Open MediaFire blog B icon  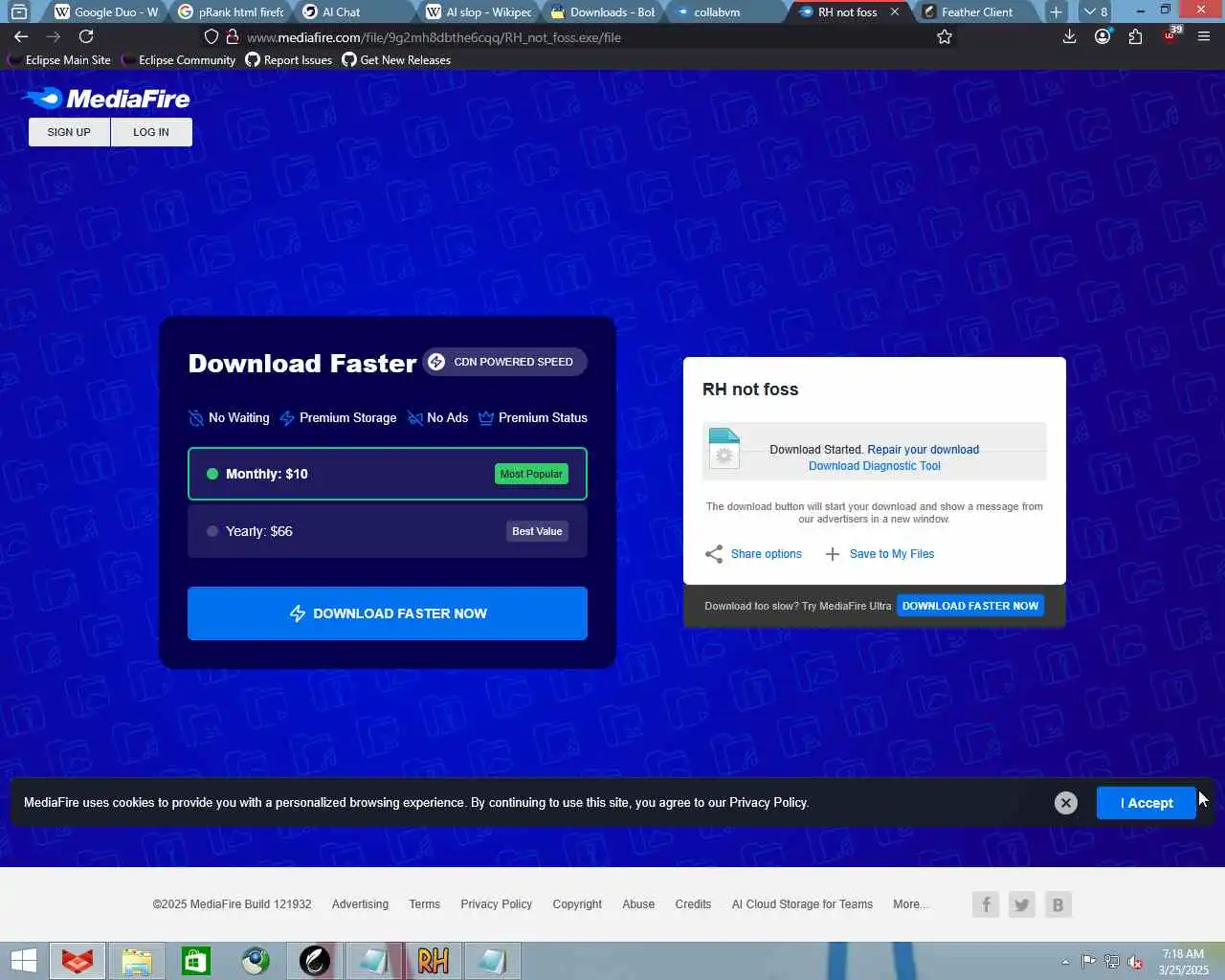pyautogui.click(x=1058, y=904)
